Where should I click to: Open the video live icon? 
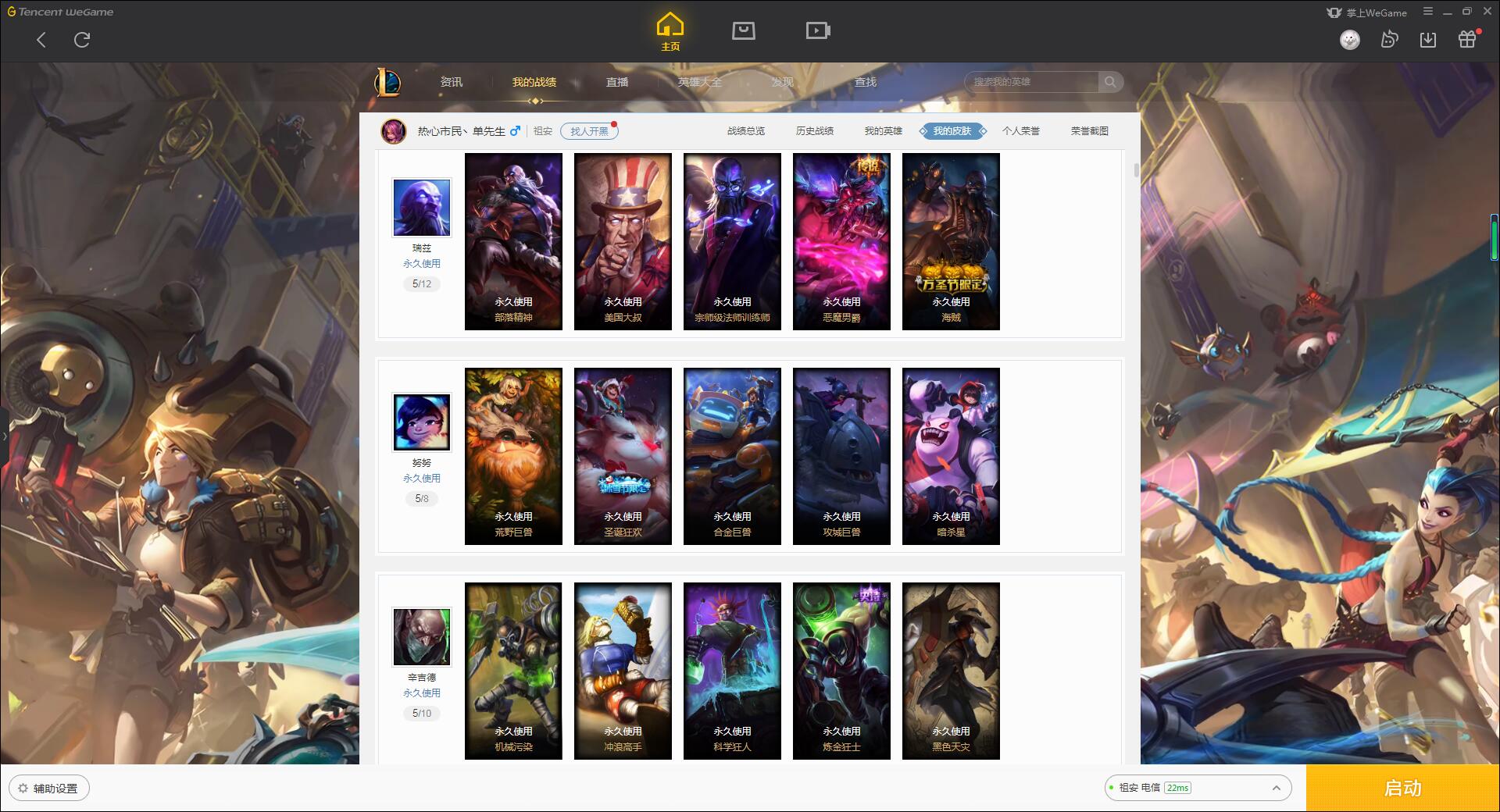pyautogui.click(x=818, y=30)
